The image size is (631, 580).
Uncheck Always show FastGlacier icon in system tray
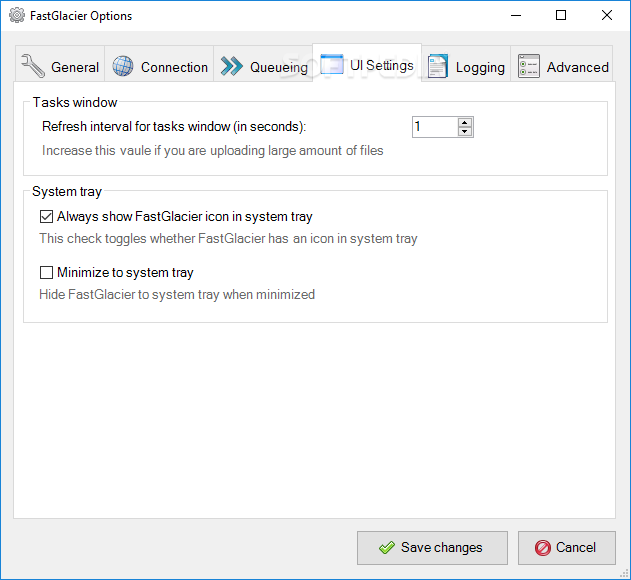pos(46,217)
